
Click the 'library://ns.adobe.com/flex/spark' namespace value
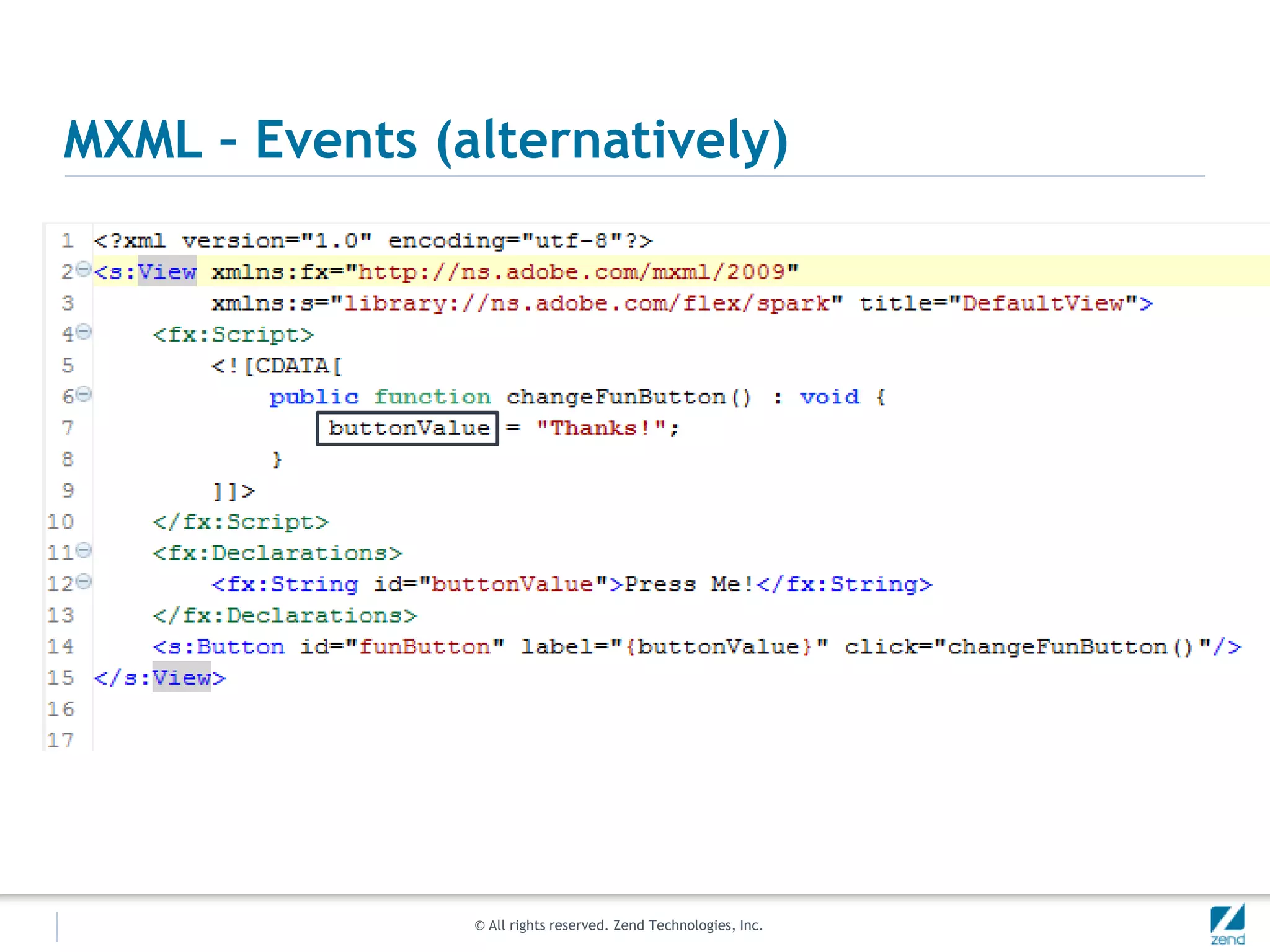click(587, 303)
